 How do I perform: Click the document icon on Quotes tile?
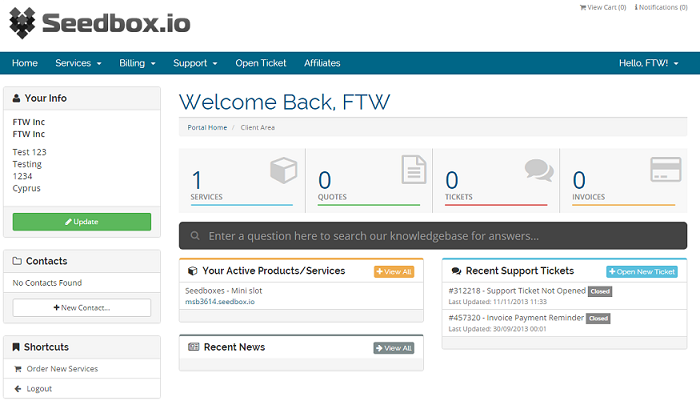tap(414, 169)
